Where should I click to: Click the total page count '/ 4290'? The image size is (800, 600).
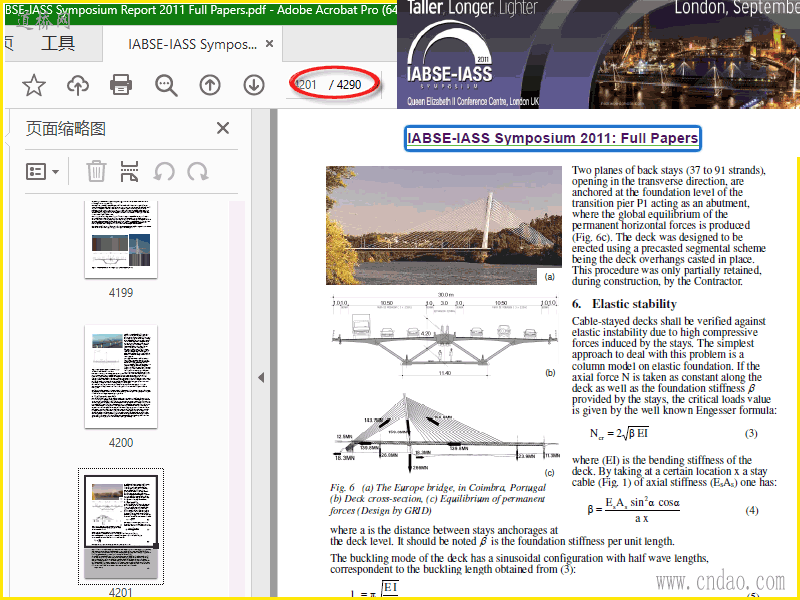345,85
